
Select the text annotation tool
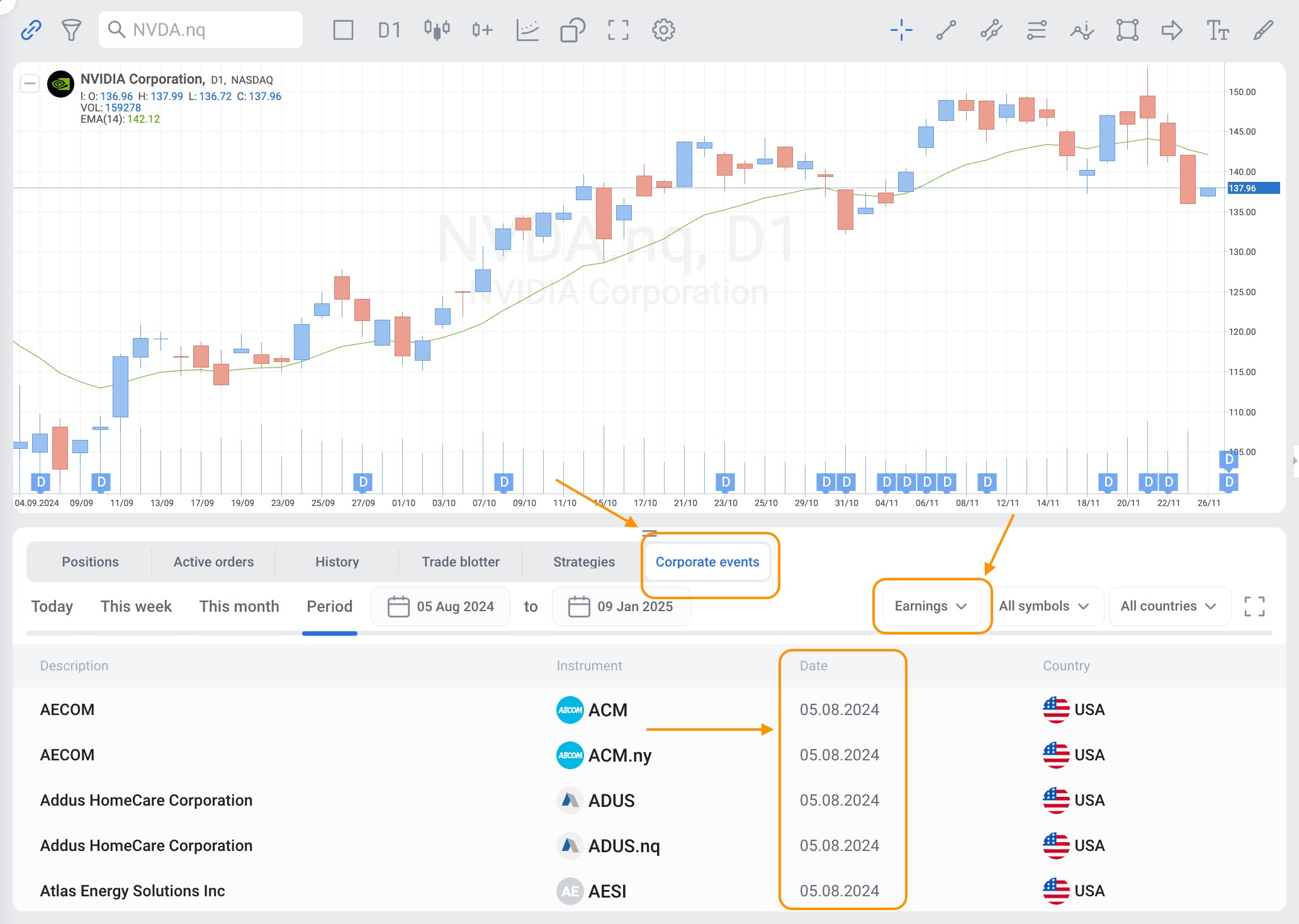1217,30
